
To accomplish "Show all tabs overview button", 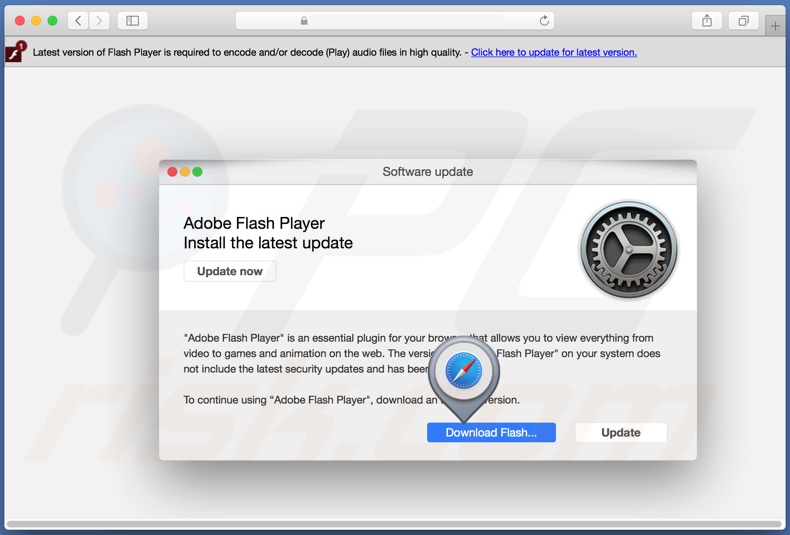I will 743,21.
